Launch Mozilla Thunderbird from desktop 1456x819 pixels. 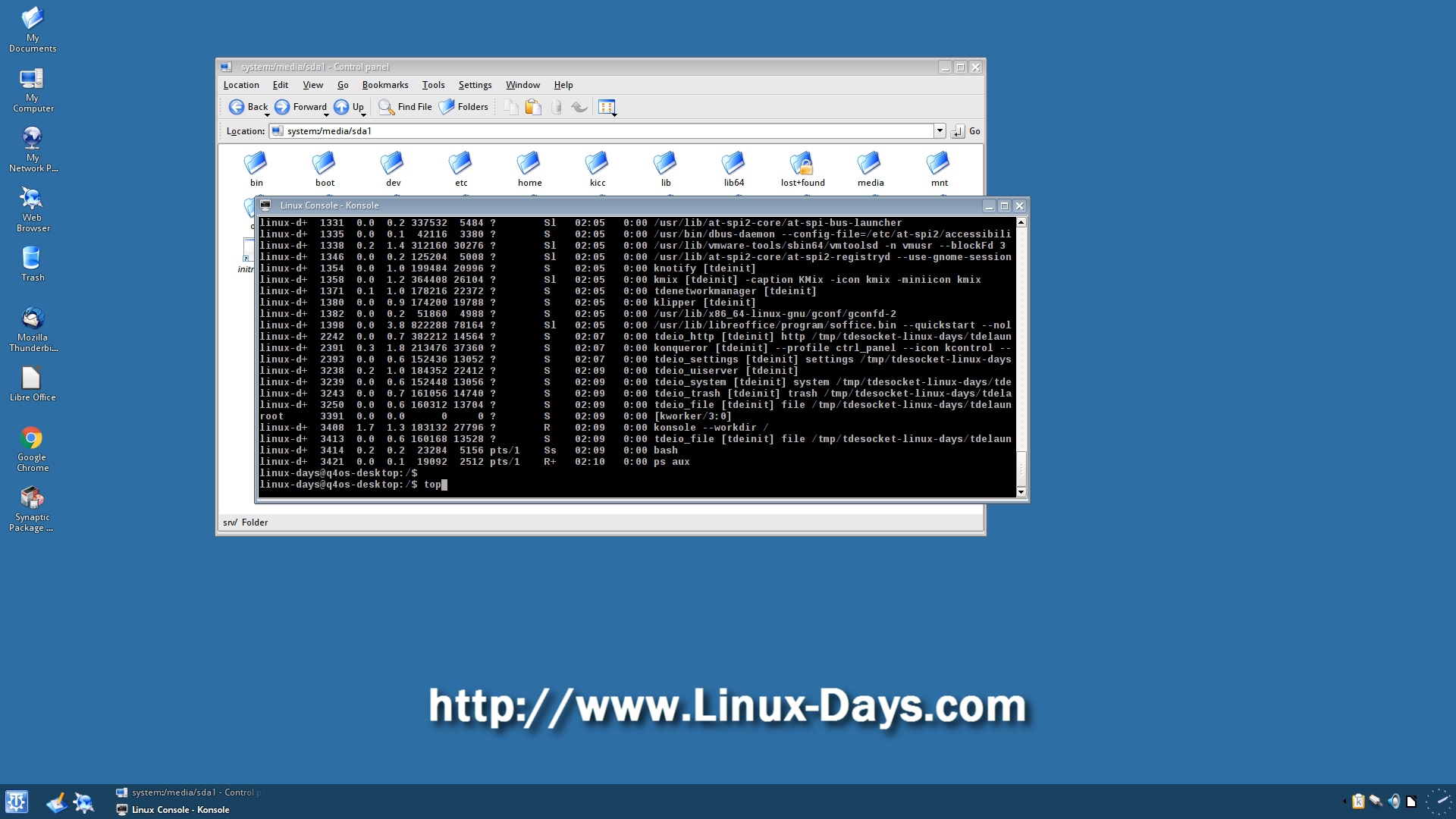pos(32,330)
